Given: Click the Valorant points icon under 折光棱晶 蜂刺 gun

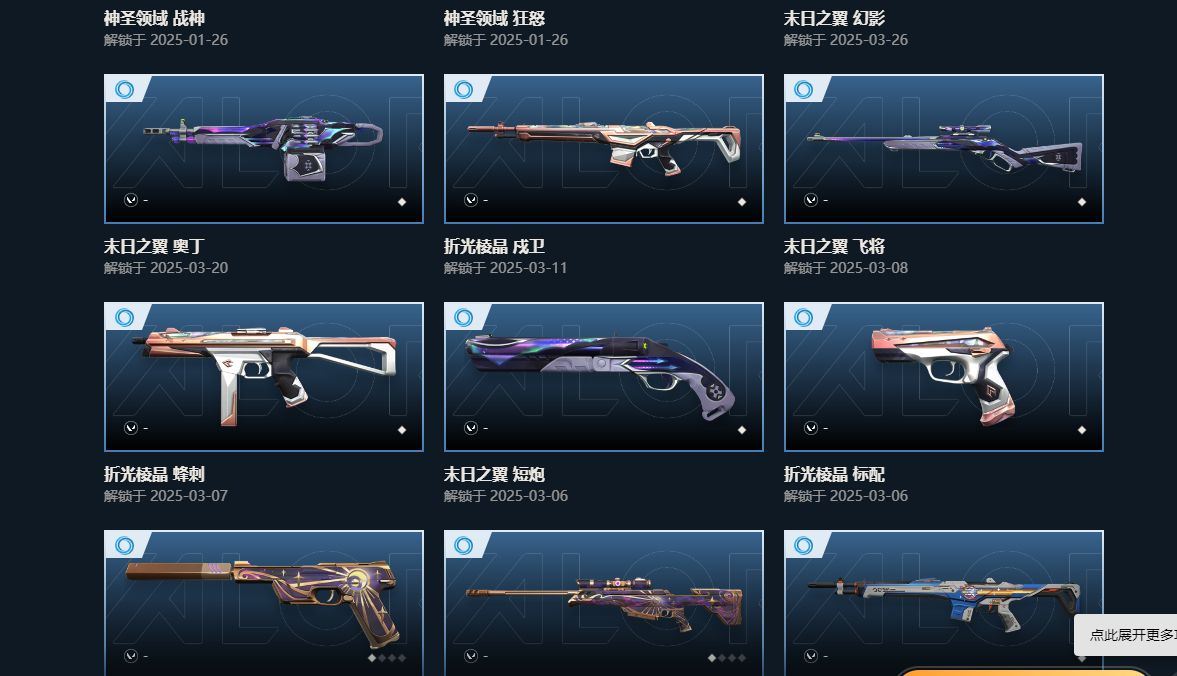Looking at the screenshot, I should 131,428.
